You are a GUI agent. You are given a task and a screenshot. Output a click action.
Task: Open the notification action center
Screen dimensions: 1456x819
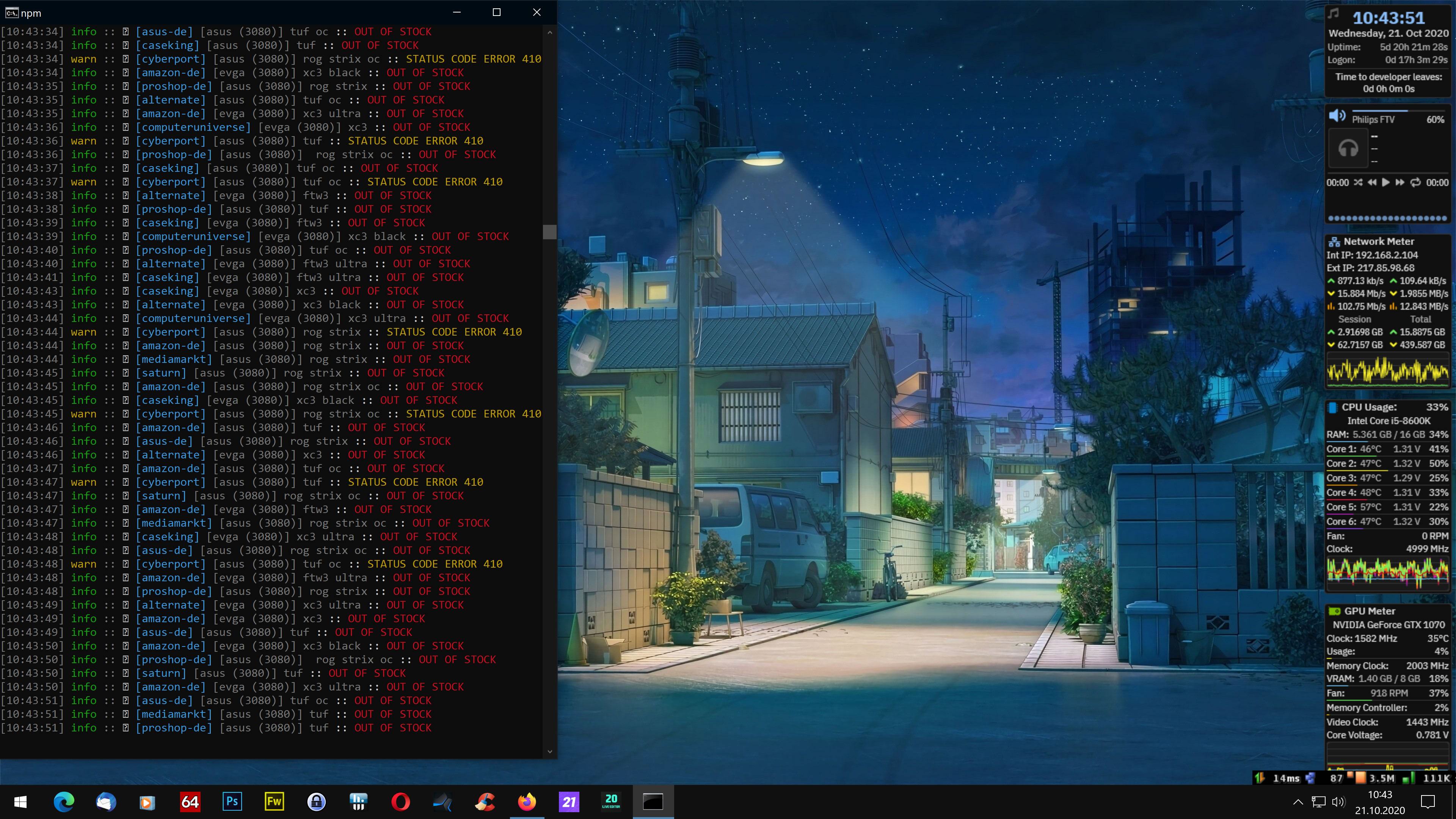click(1428, 802)
